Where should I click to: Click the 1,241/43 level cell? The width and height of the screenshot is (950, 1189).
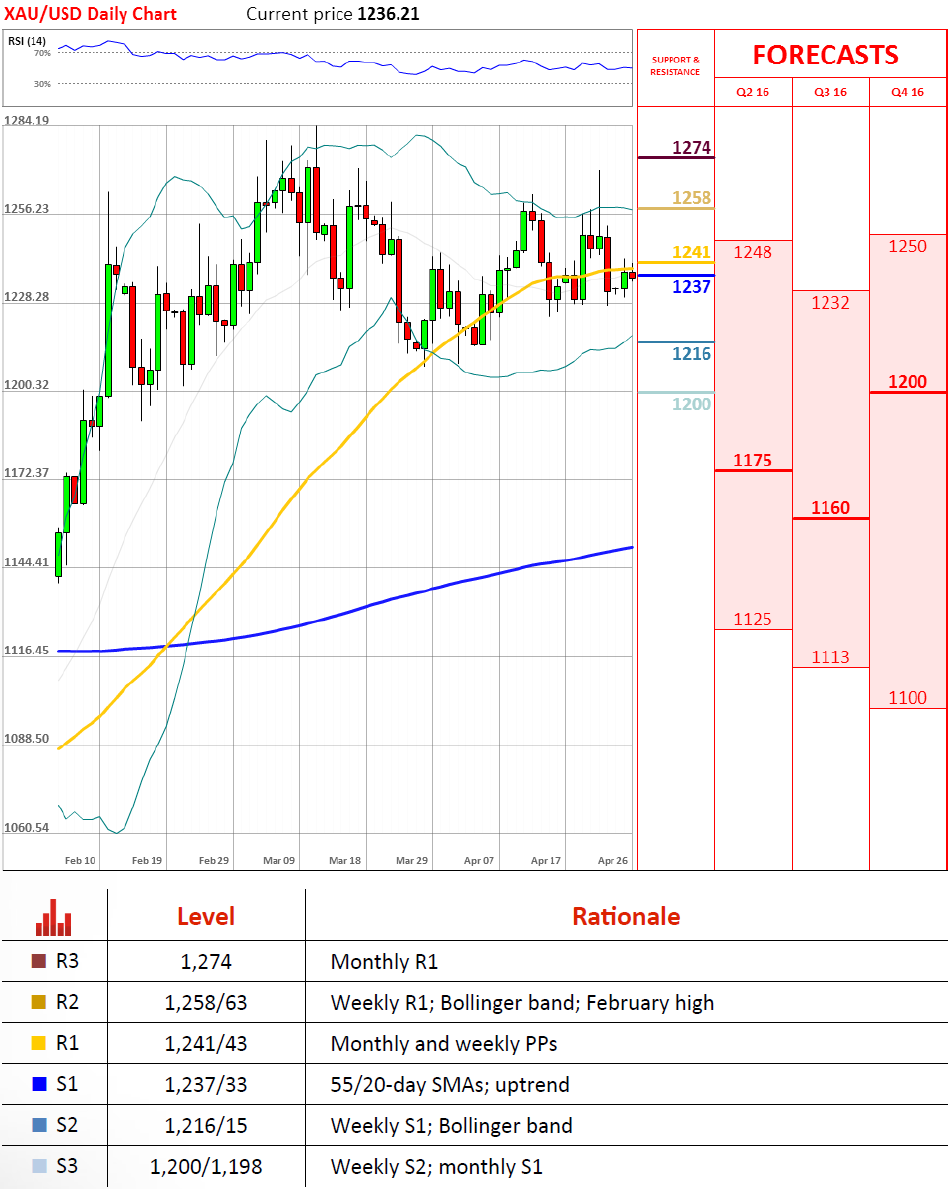(206, 1043)
